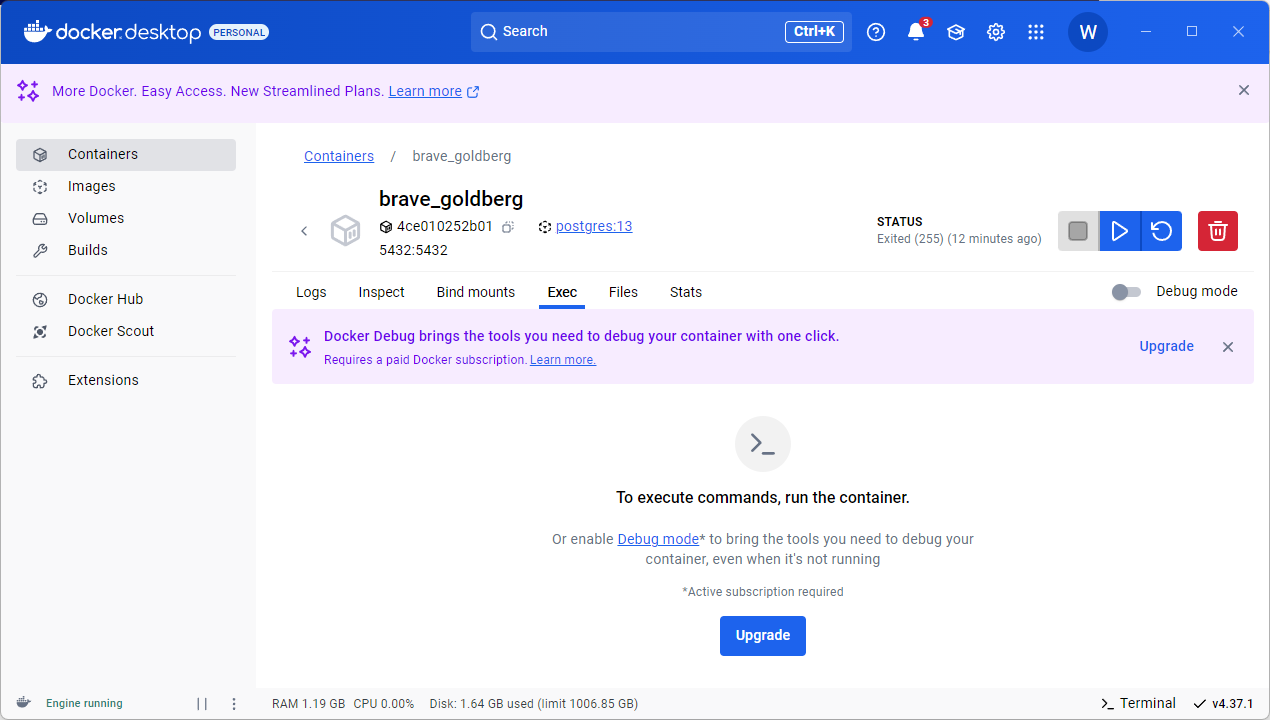The width and height of the screenshot is (1270, 720).
Task: Open the W user account avatar
Action: 1088,32
